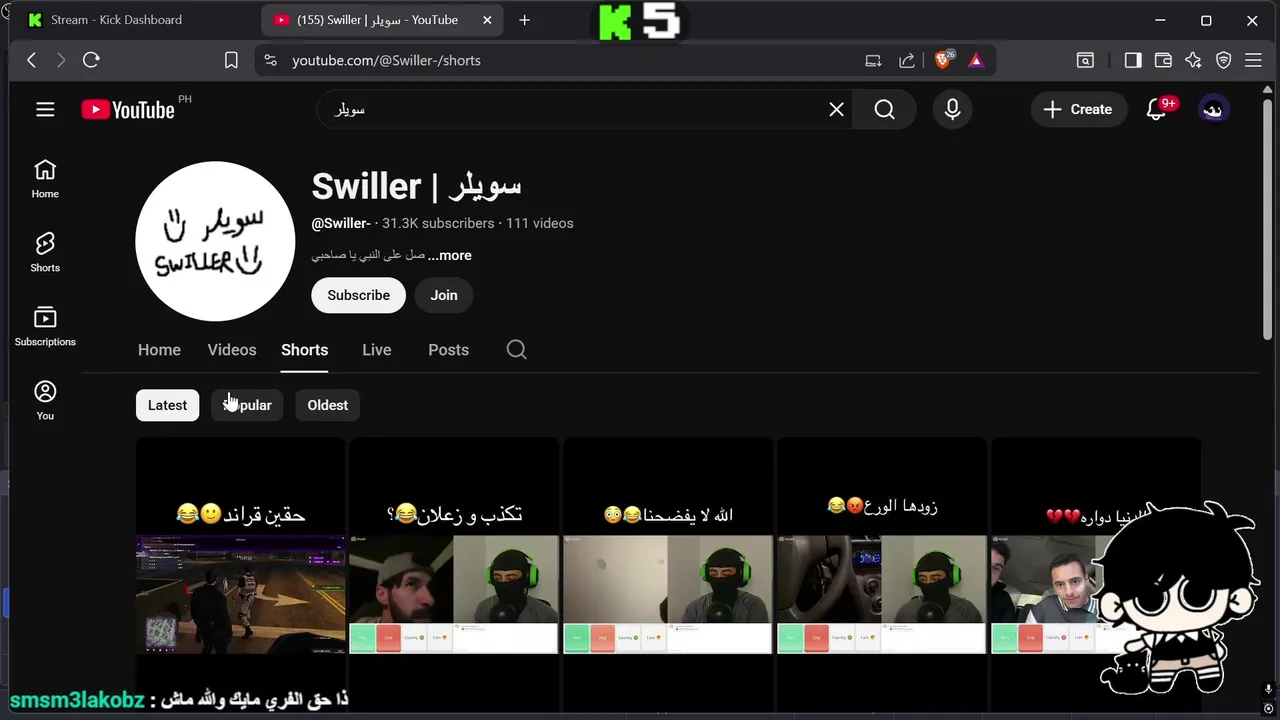Close the Swiller YouTube tab
Screen dimensions: 1280x720
487,20
